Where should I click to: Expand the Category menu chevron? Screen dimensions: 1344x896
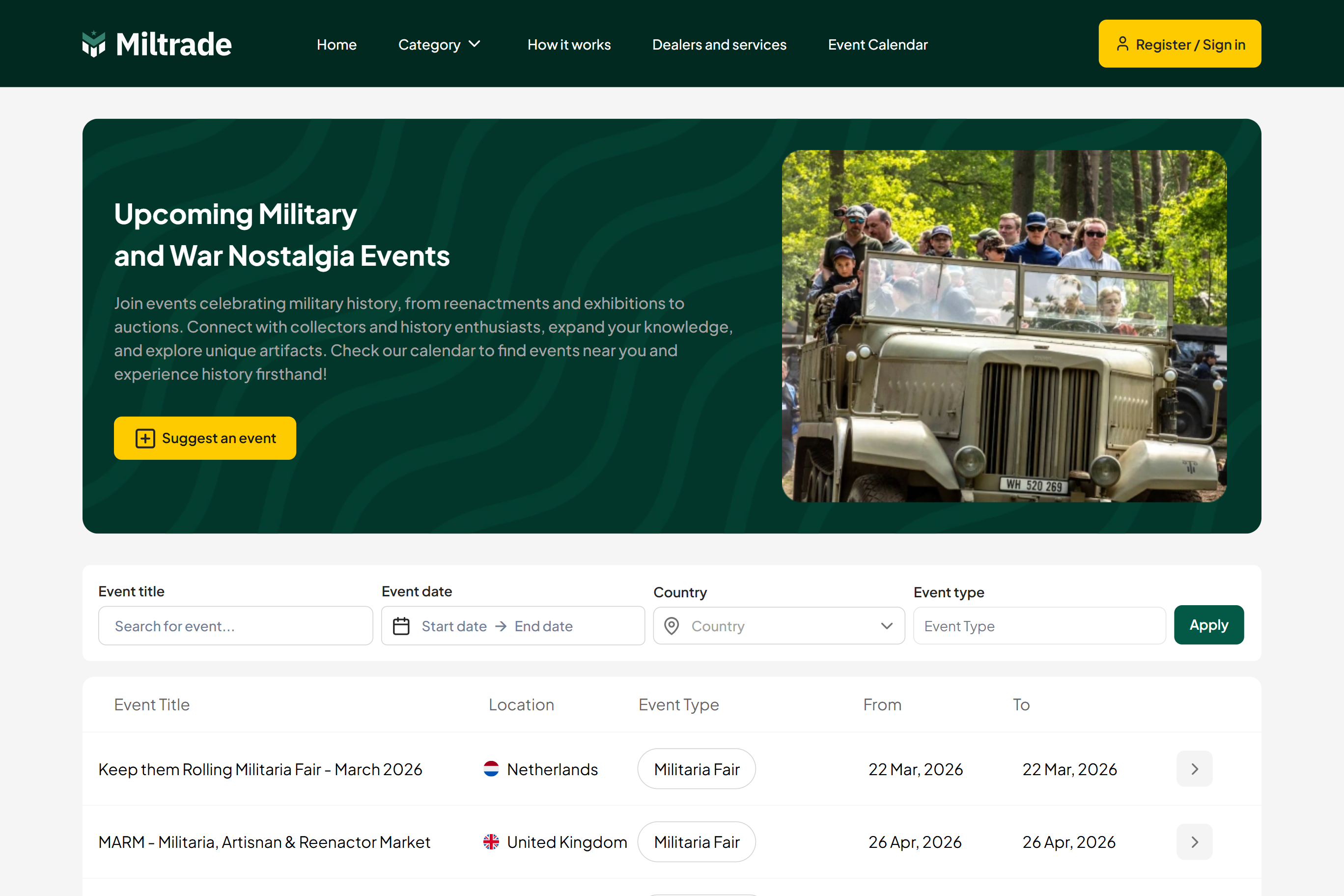[x=475, y=44]
